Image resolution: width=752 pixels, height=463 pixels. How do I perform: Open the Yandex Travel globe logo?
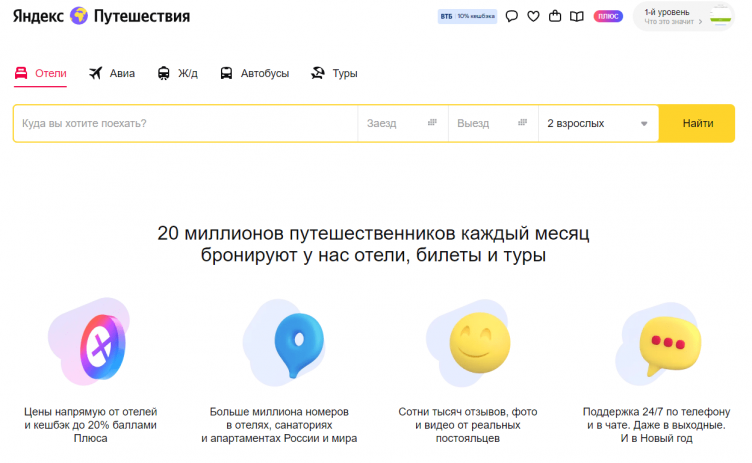coord(79,16)
